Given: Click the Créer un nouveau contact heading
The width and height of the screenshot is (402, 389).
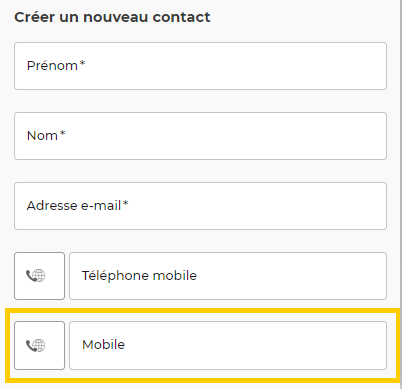Looking at the screenshot, I should pyautogui.click(x=112, y=17).
